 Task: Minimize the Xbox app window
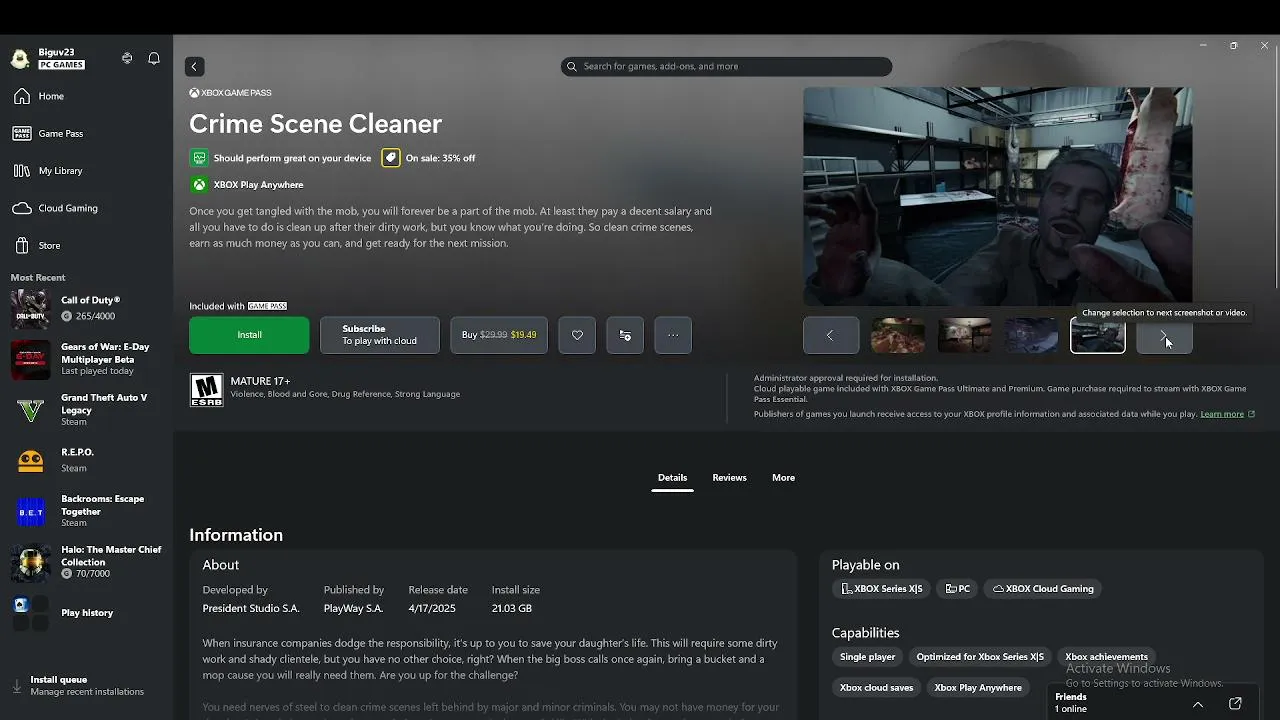pos(1203,45)
